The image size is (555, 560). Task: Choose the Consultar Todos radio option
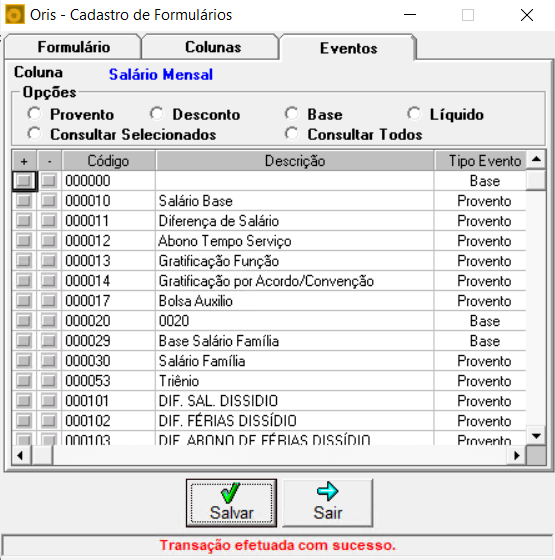click(x=291, y=134)
